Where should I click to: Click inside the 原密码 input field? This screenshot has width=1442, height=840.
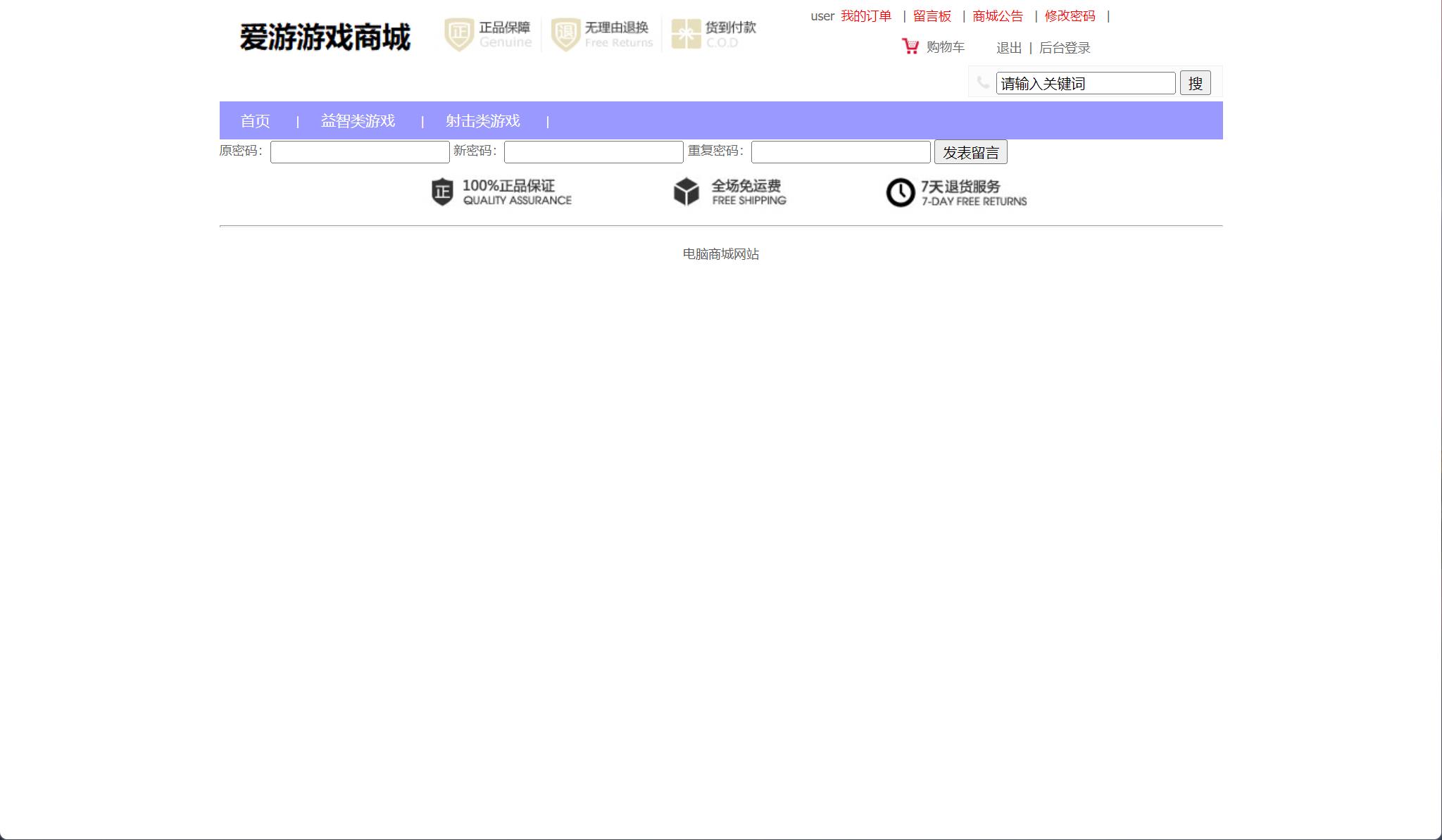point(359,151)
